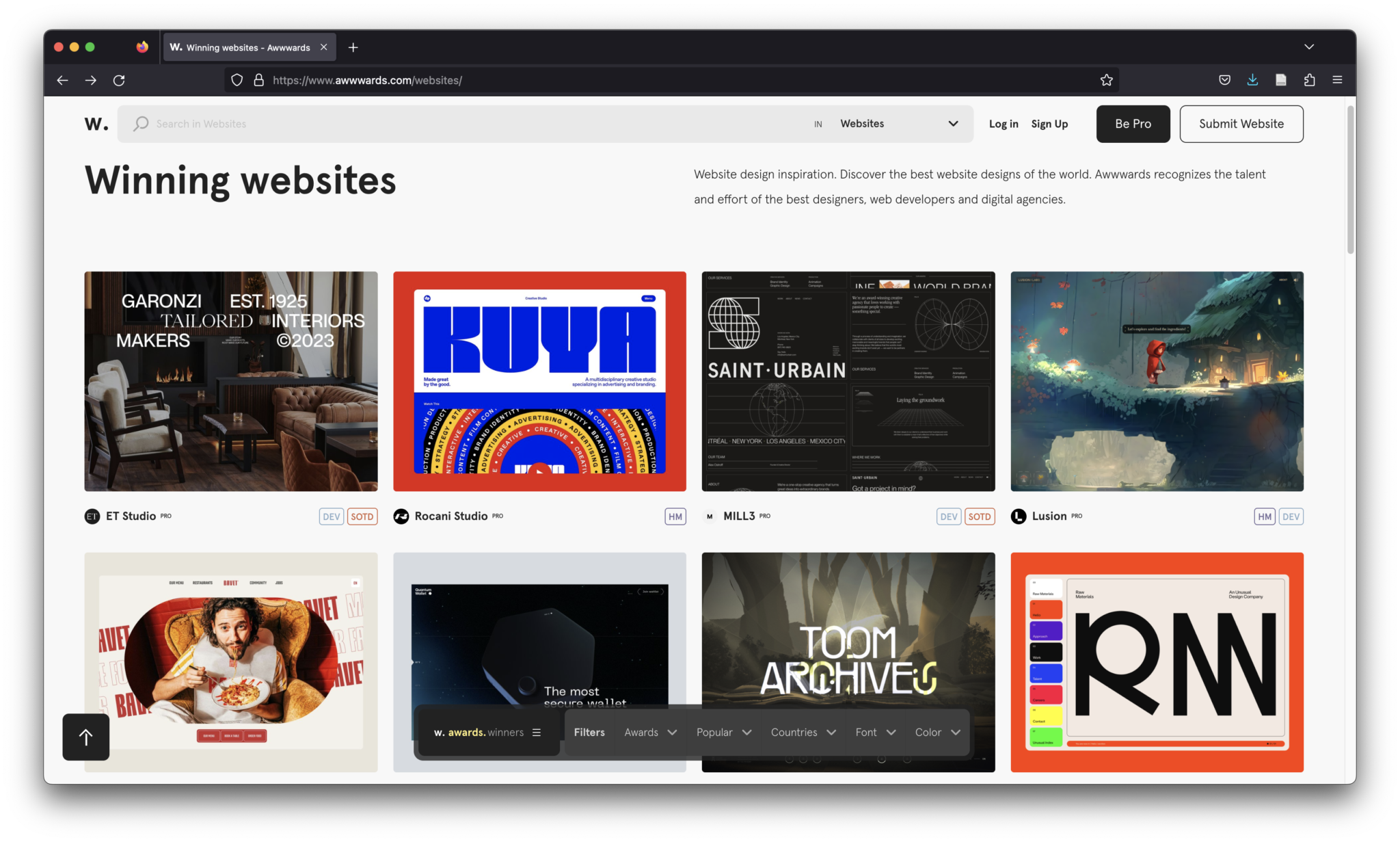Open the orange Raw Materials thumbnail
Screen dimensions: 1400x842
[x=1157, y=662]
